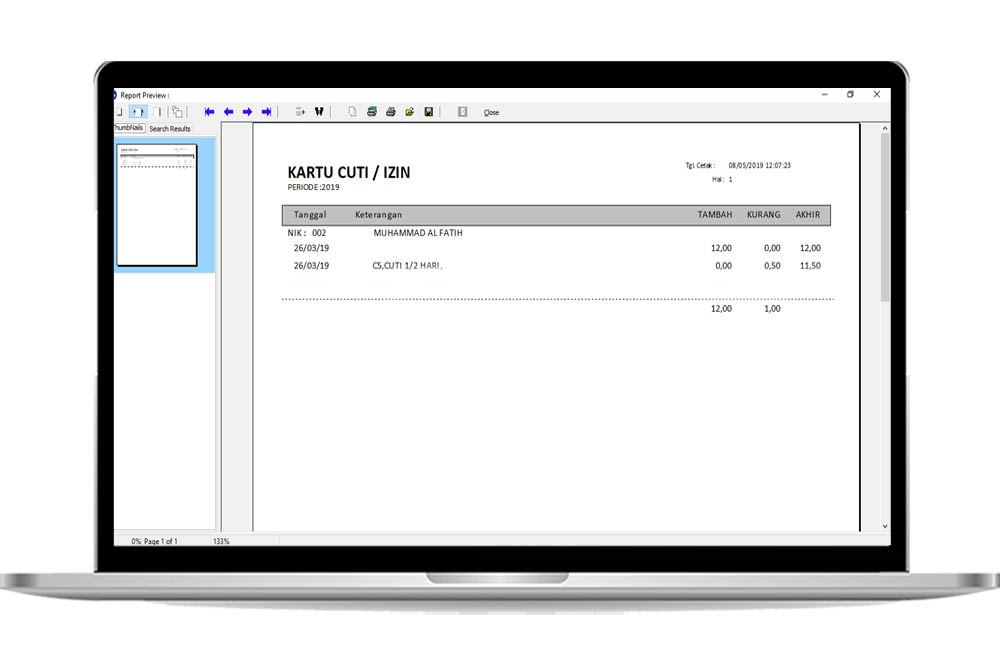This screenshot has width=1000, height=651.
Task: Click the previous page arrow
Action: pyautogui.click(x=229, y=112)
